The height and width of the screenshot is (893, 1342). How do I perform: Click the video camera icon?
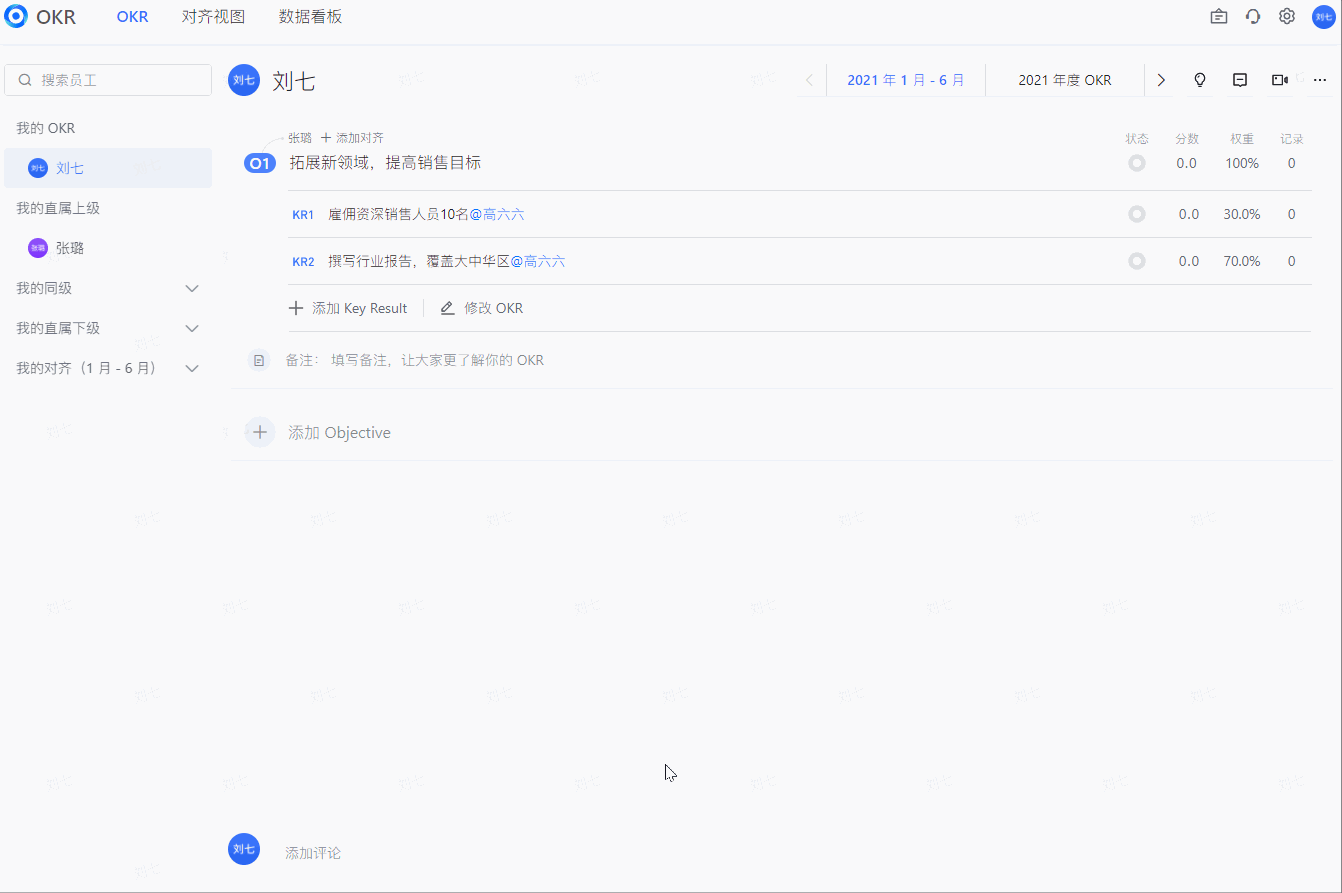click(1280, 80)
